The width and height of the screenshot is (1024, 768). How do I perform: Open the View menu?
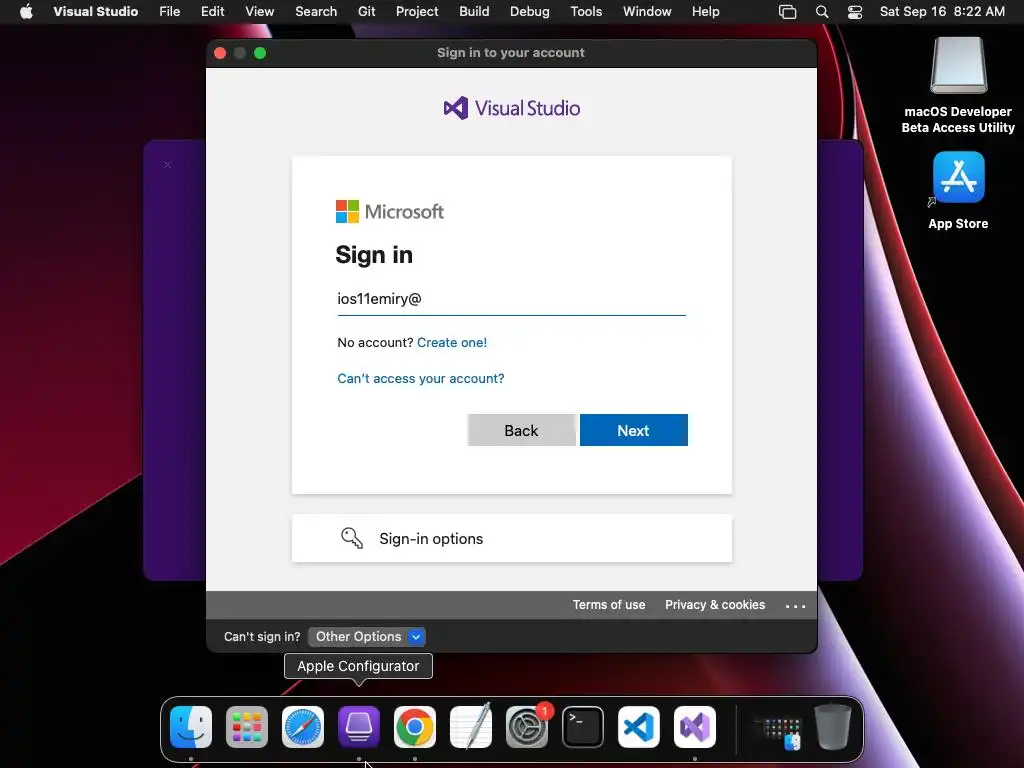[259, 11]
